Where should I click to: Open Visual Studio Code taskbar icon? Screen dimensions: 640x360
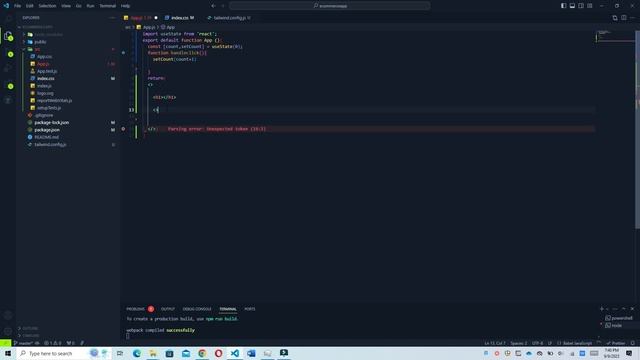click(235, 353)
